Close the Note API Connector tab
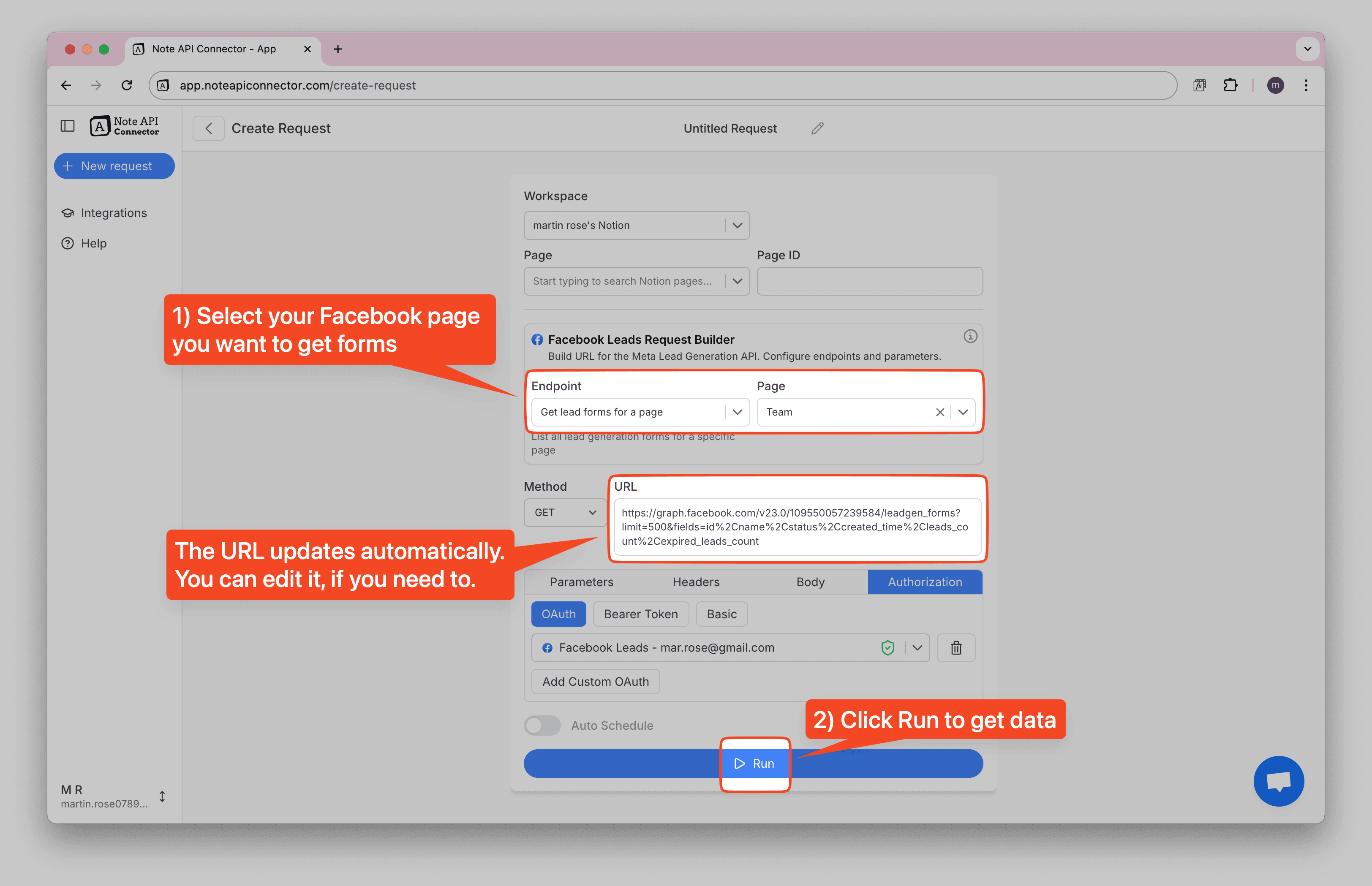Viewport: 1372px width, 886px height. [308, 49]
